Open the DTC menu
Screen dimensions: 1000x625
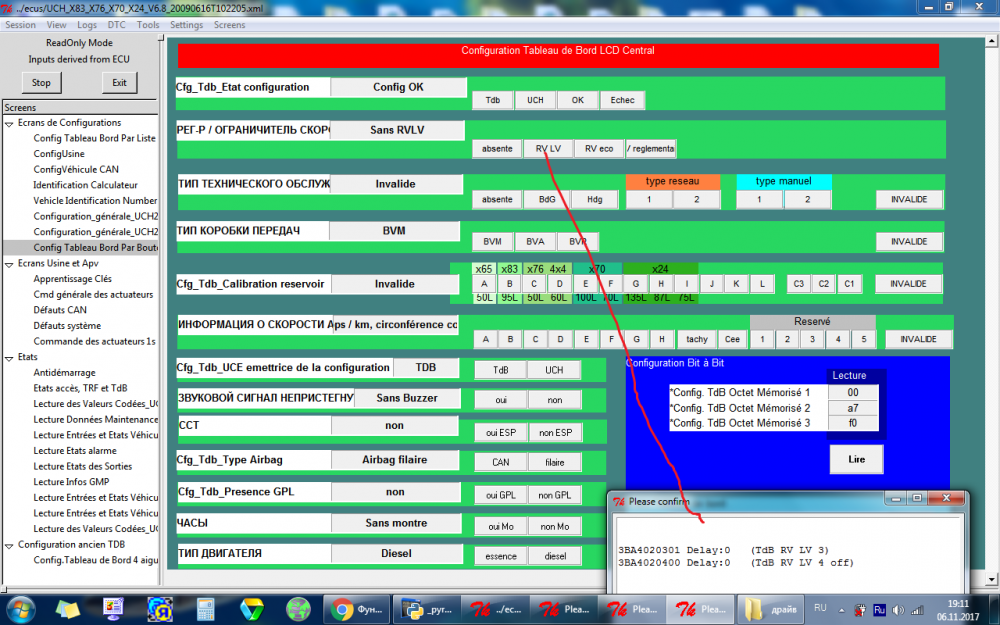(117, 25)
